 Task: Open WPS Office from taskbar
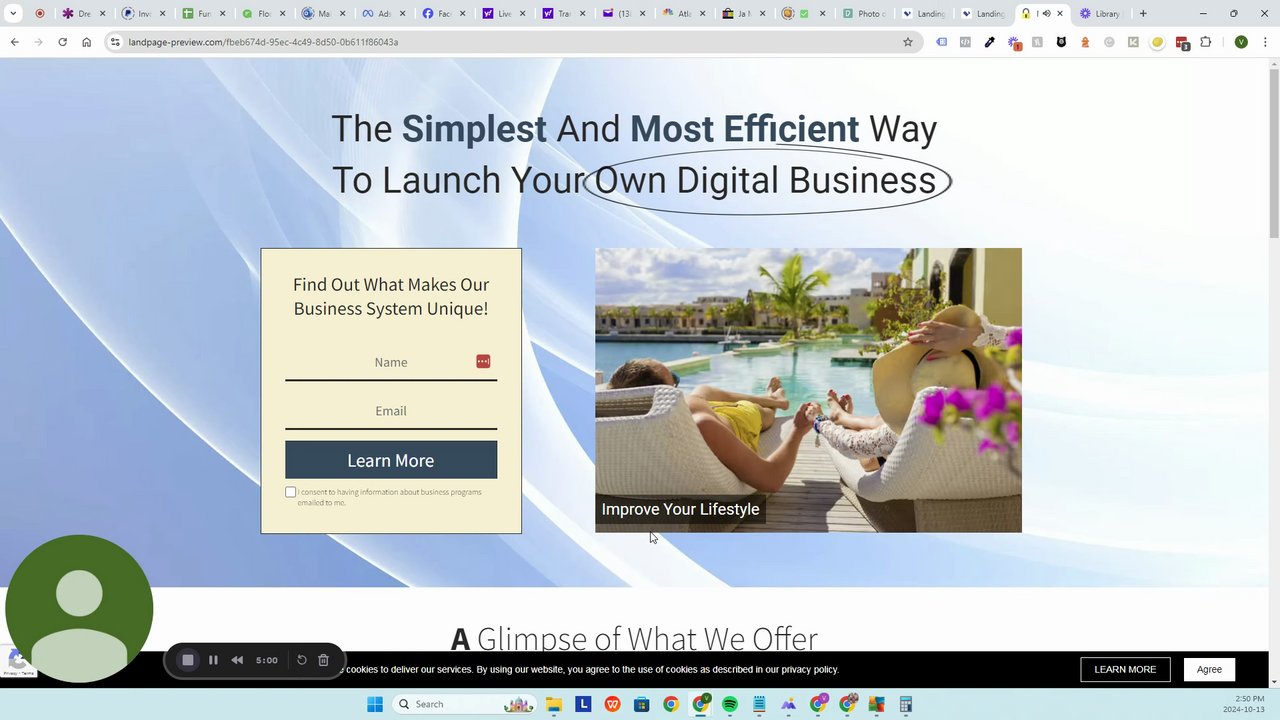click(612, 704)
